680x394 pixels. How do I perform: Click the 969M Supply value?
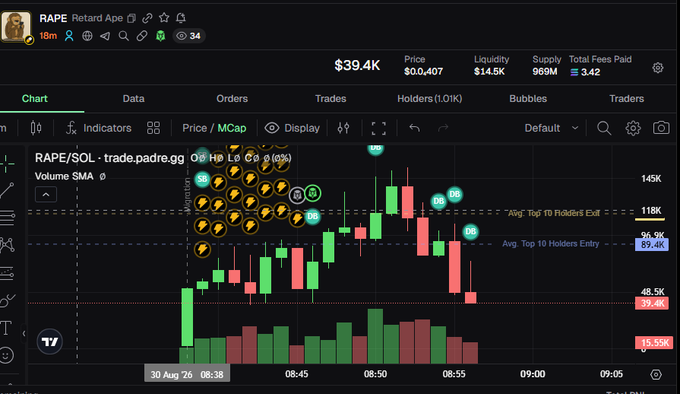click(x=545, y=72)
